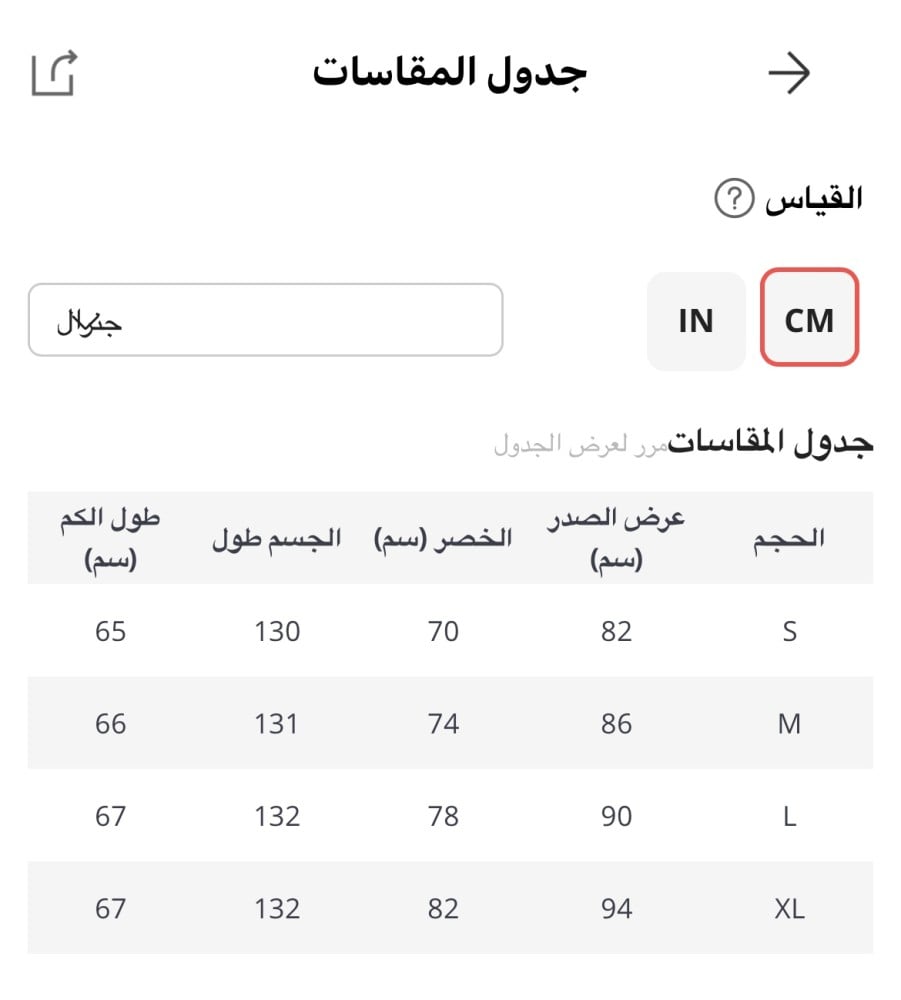Screen dimensions: 901x1000
Task: Click the القياس label
Action: tap(813, 199)
